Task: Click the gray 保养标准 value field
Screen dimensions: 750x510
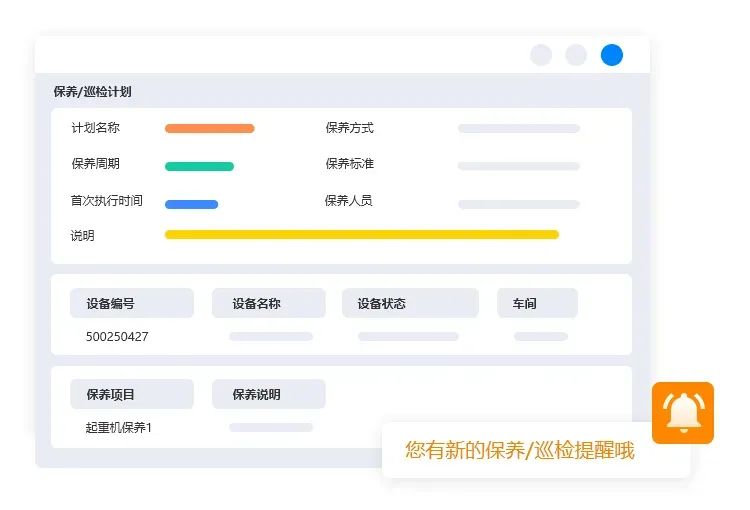Action: coord(519,166)
